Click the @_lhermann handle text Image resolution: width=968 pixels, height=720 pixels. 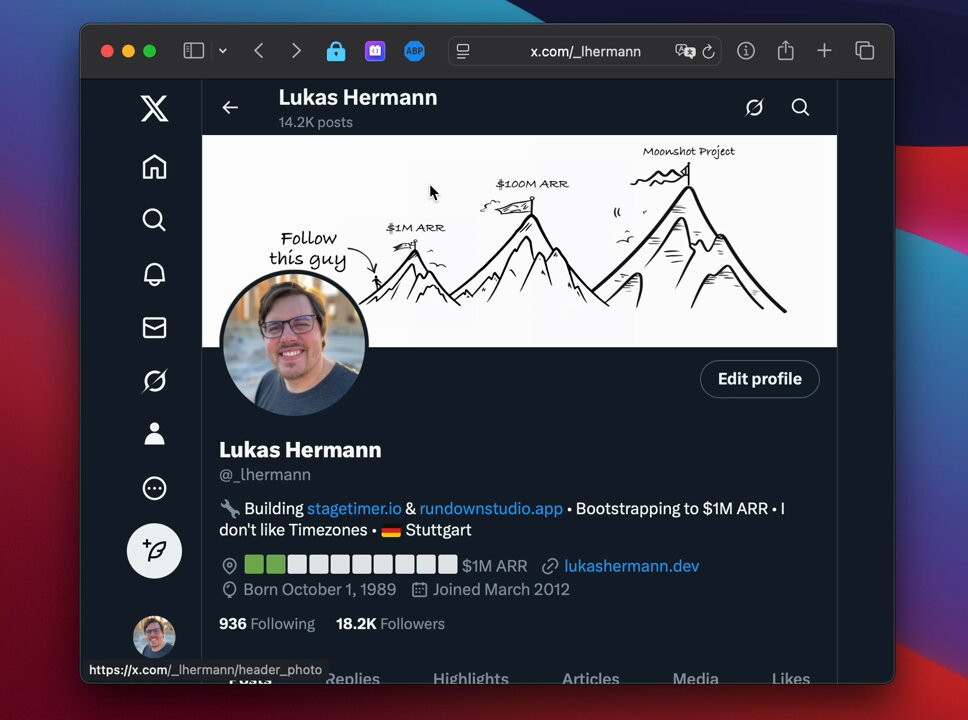point(265,475)
